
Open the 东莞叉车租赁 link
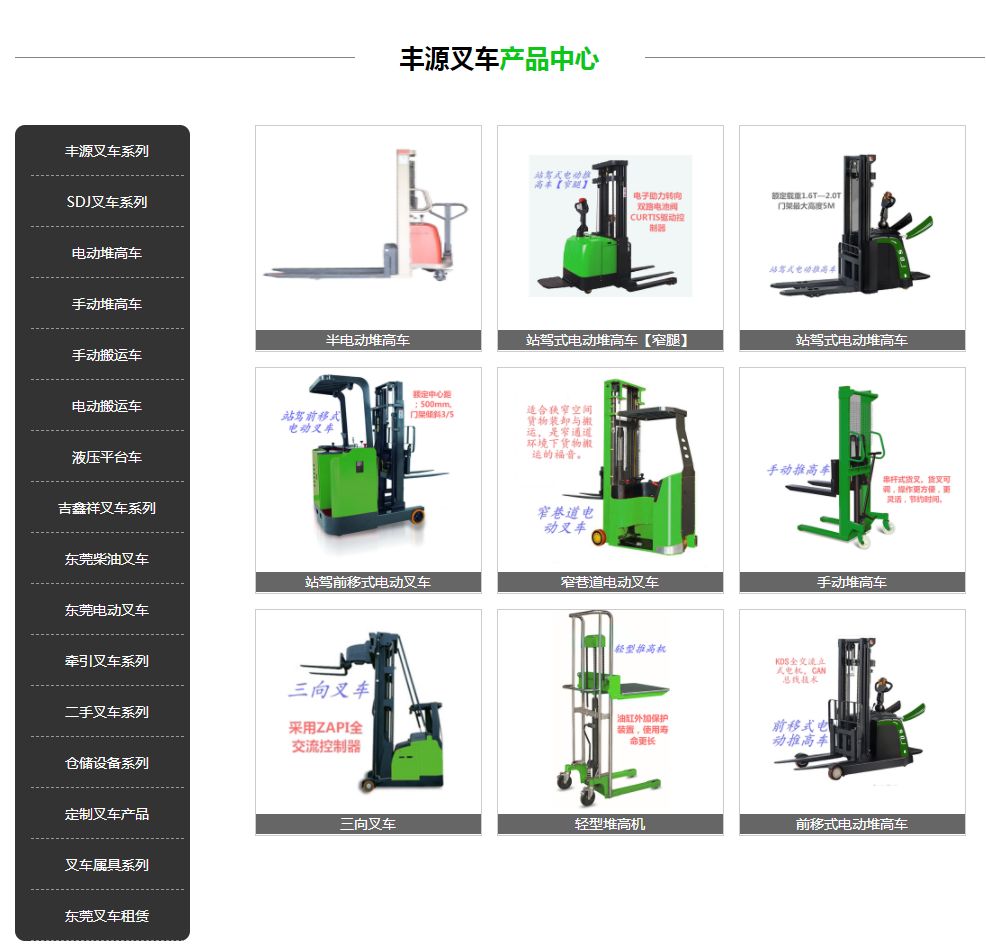(107, 916)
